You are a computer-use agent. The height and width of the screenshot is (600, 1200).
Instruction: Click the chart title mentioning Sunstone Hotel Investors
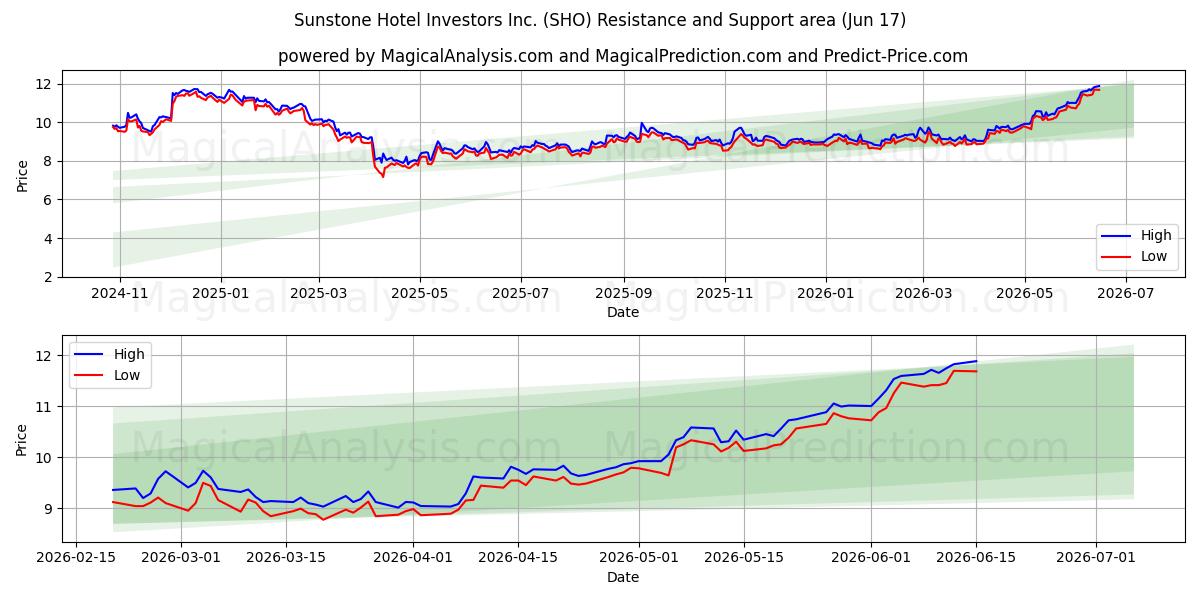click(x=600, y=20)
